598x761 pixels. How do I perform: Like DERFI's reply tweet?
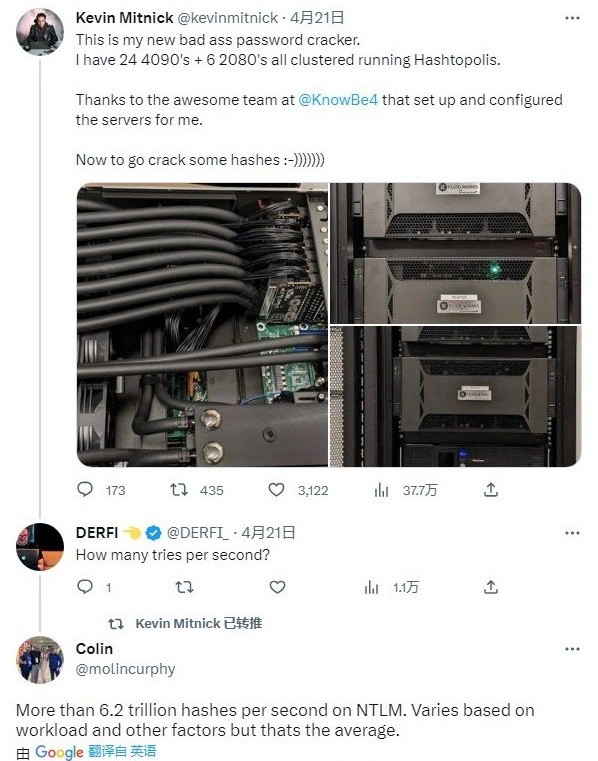pos(277,587)
